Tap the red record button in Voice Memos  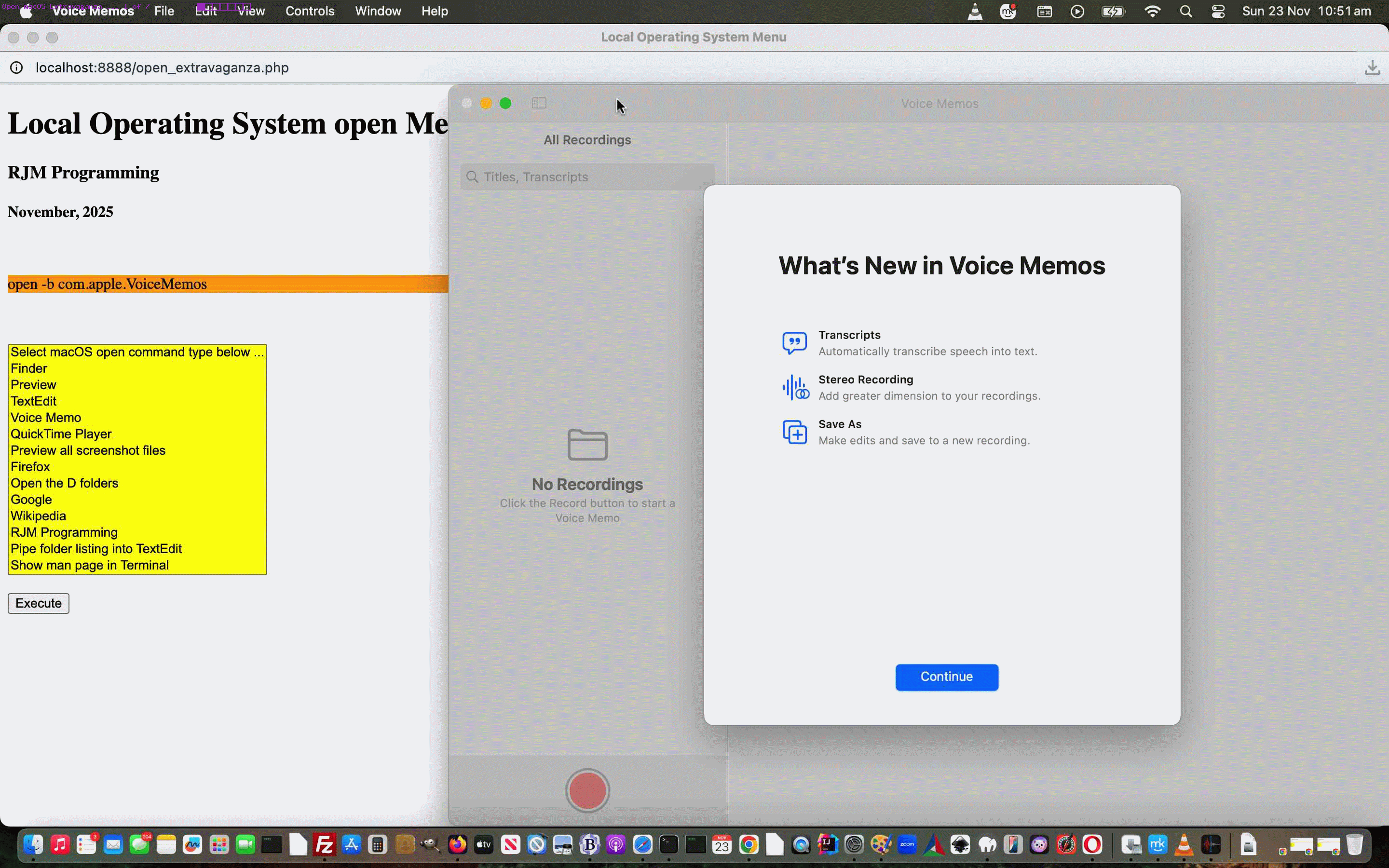pos(587,790)
